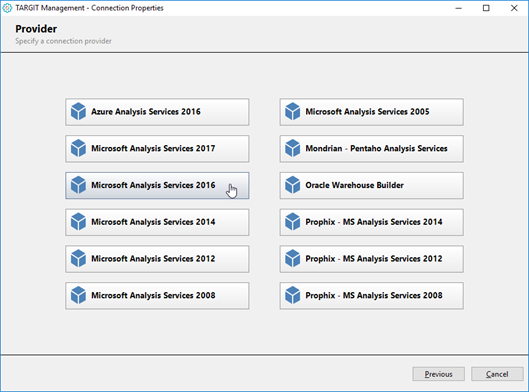Minimize the Connection Properties window
This screenshot has width=529, height=392.
[x=458, y=8]
